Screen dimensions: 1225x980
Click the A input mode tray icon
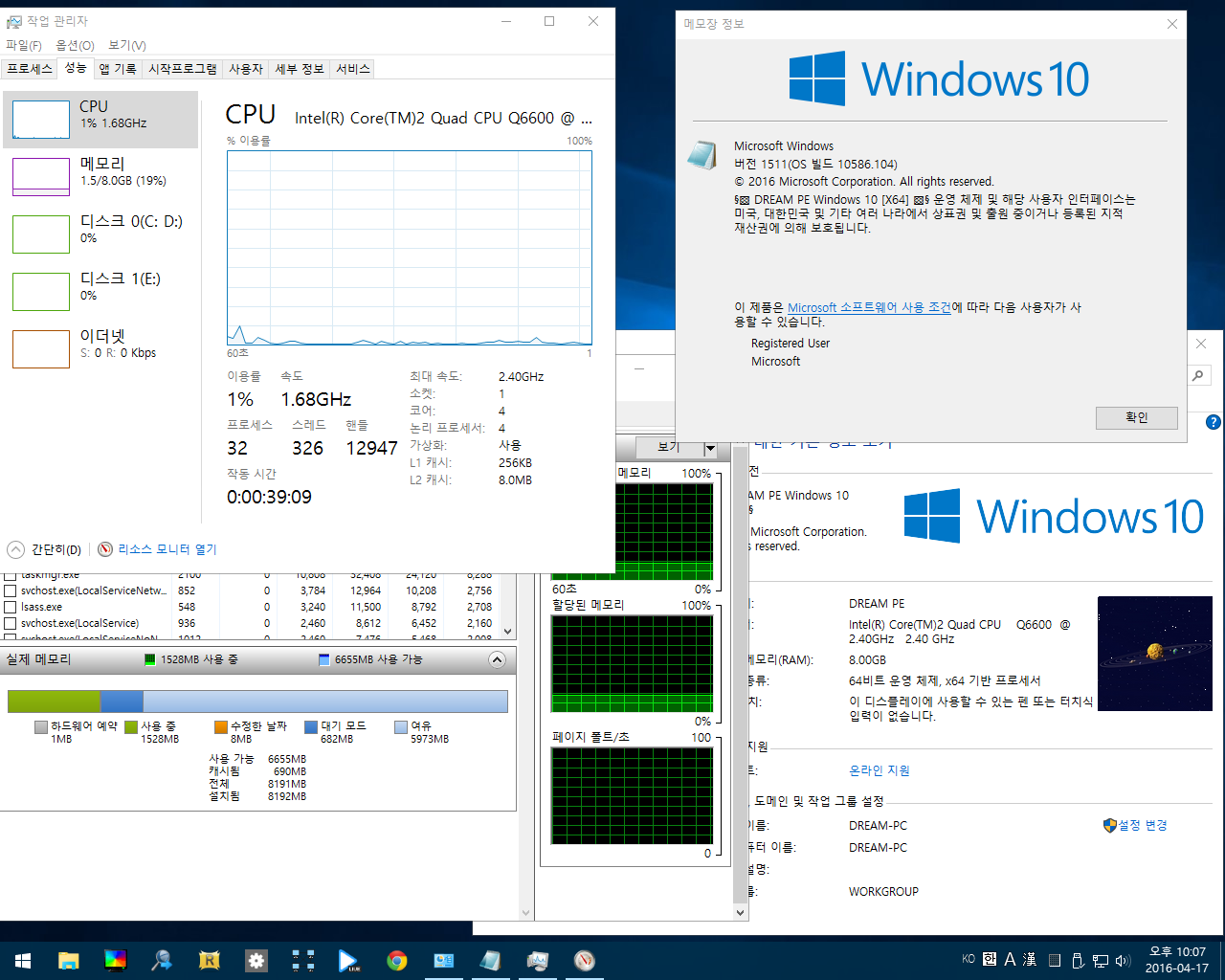click(1010, 959)
